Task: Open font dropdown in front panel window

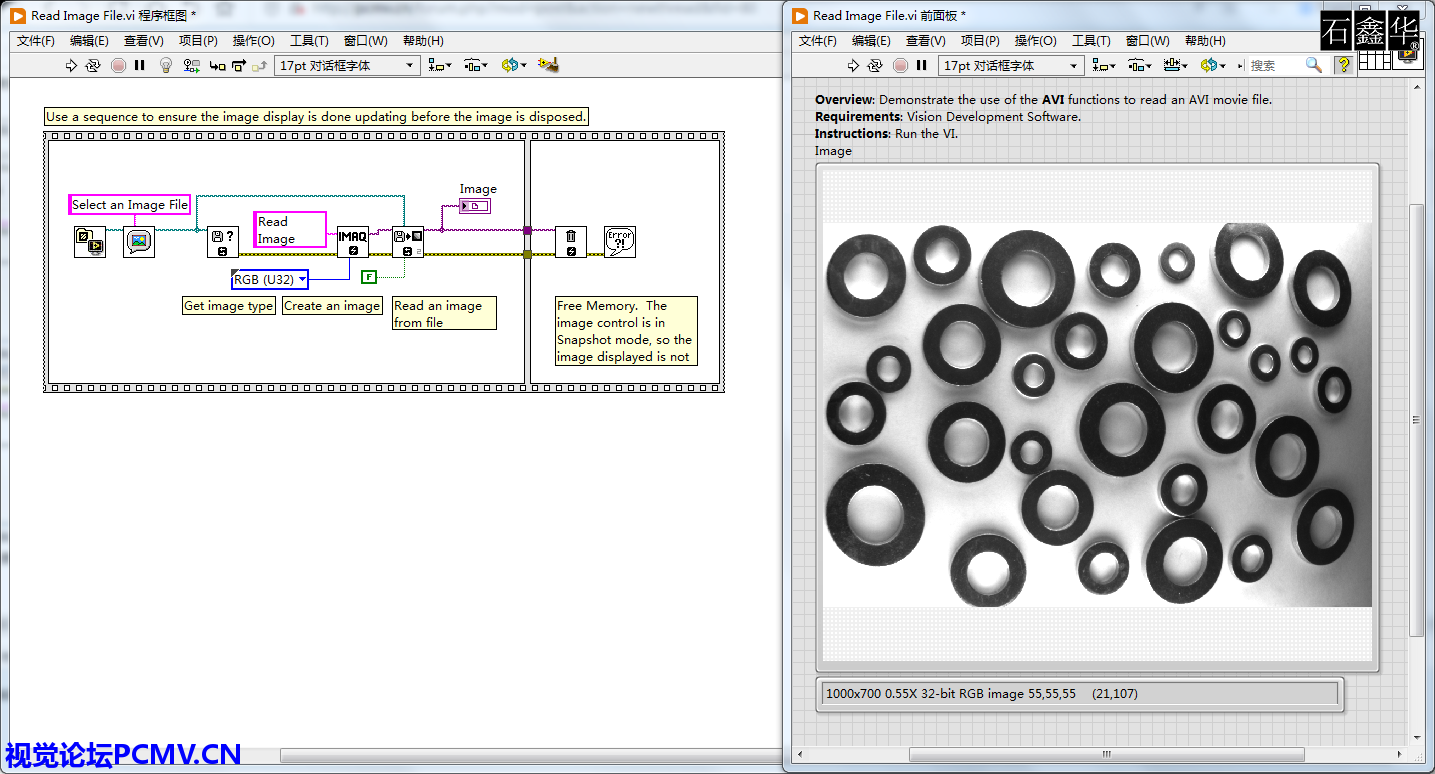Action: click(1011, 65)
